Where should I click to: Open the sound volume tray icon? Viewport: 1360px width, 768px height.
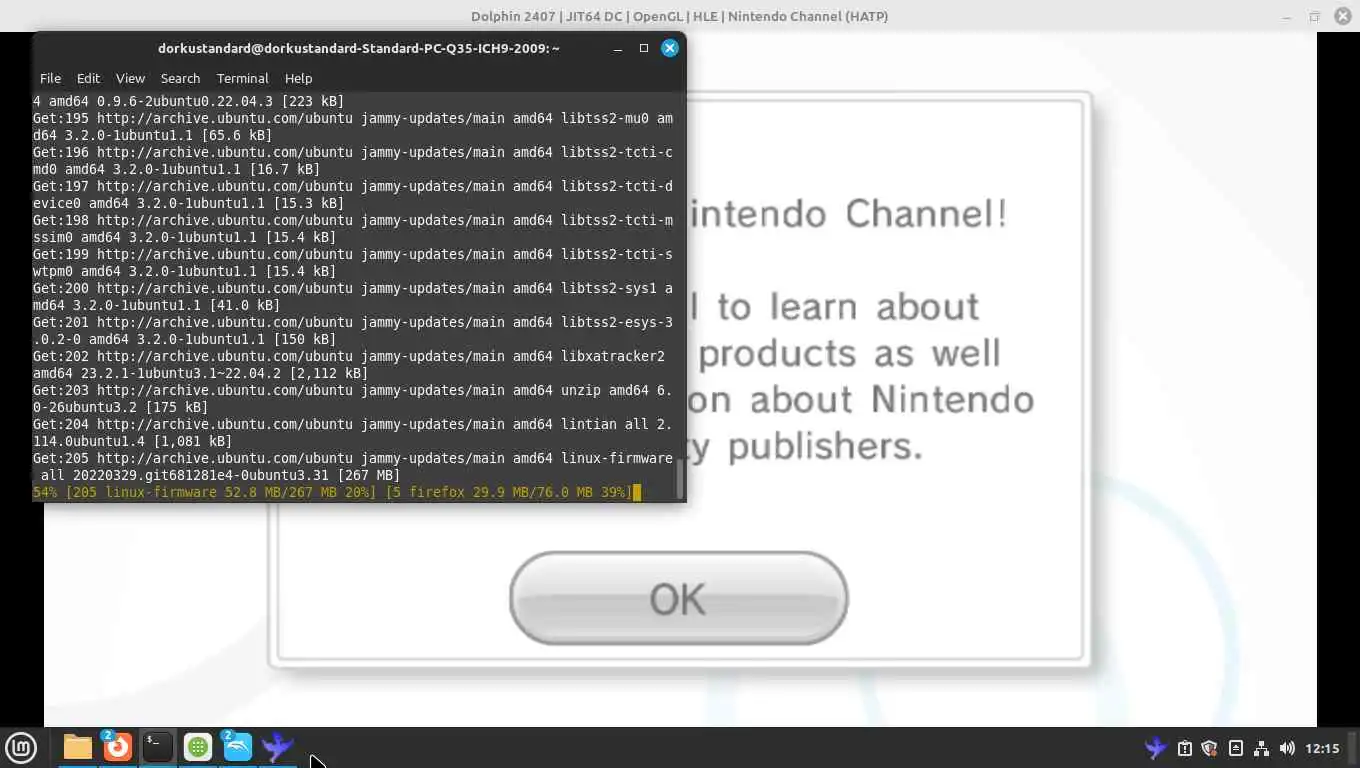1287,748
